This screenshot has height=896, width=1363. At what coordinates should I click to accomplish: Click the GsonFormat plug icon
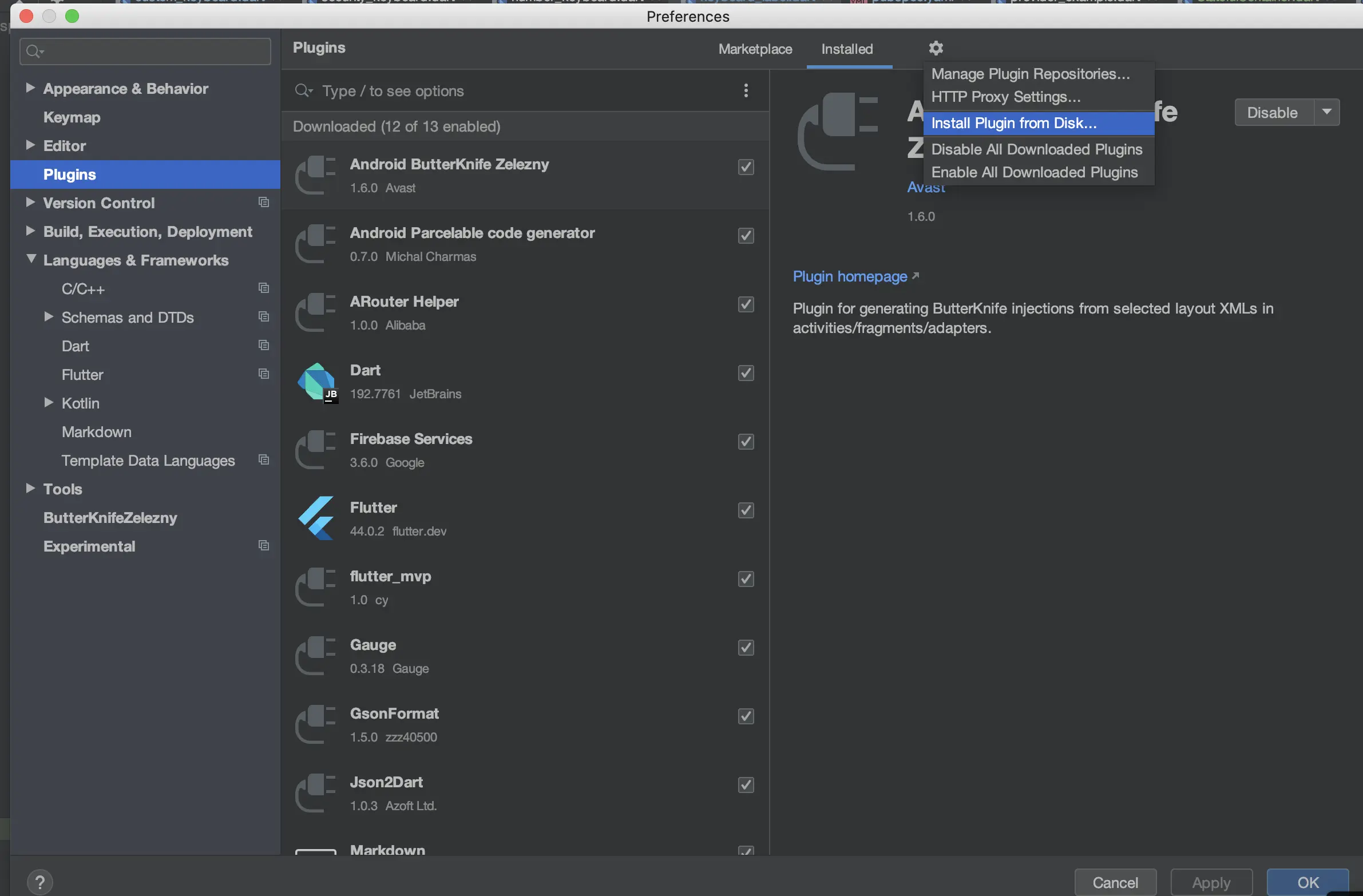point(315,725)
